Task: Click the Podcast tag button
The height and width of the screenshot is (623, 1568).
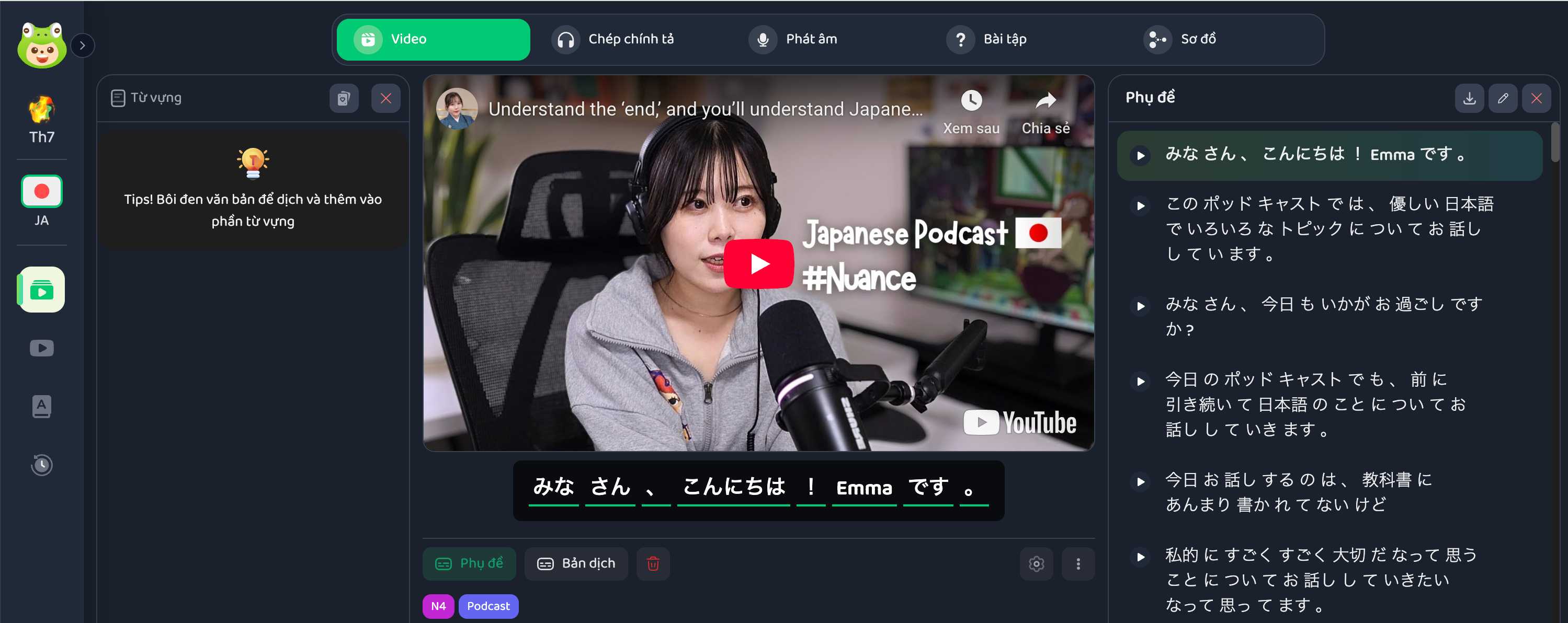Action: (x=488, y=606)
